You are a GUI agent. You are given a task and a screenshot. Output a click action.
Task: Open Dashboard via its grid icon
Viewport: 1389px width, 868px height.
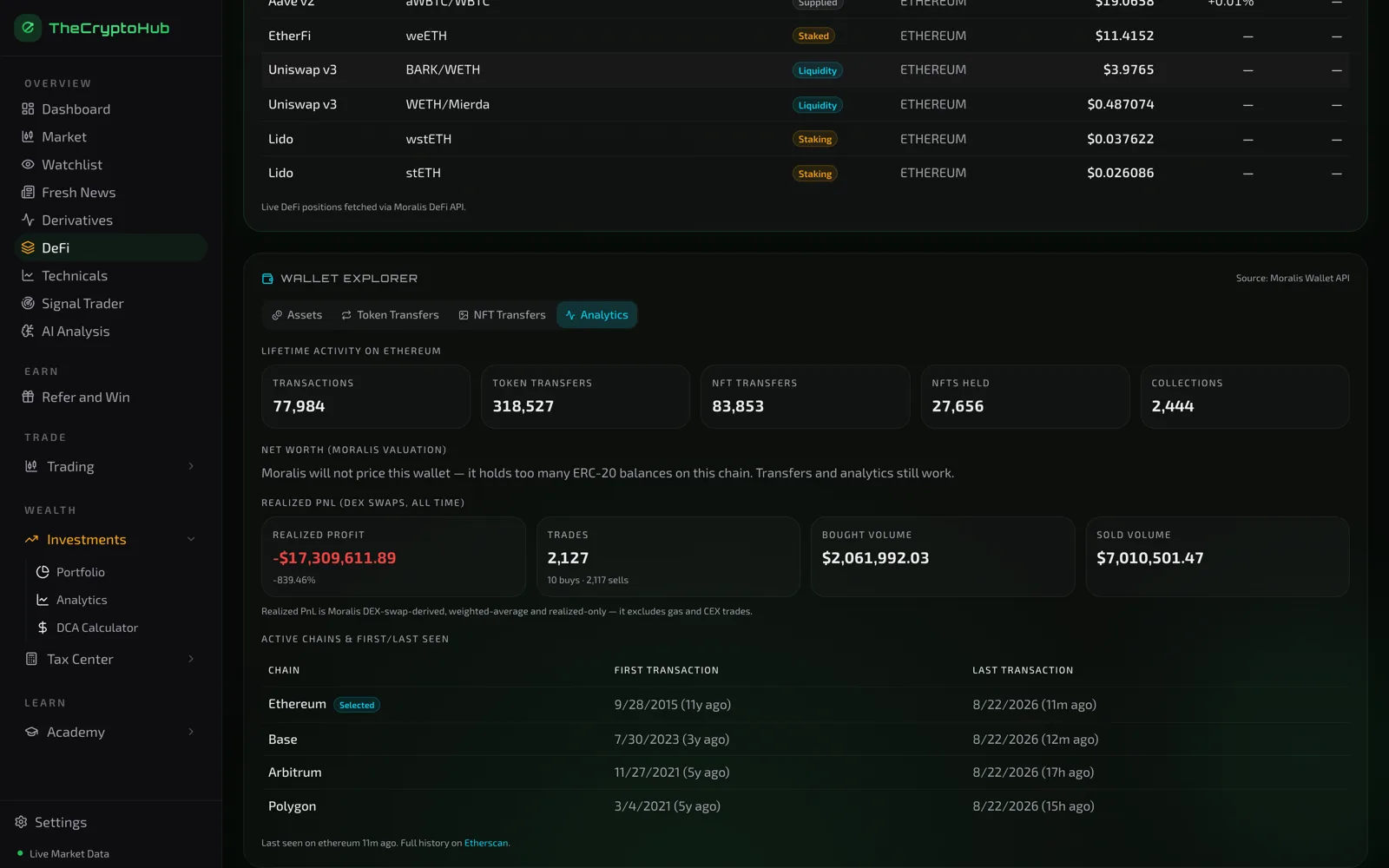[28, 109]
